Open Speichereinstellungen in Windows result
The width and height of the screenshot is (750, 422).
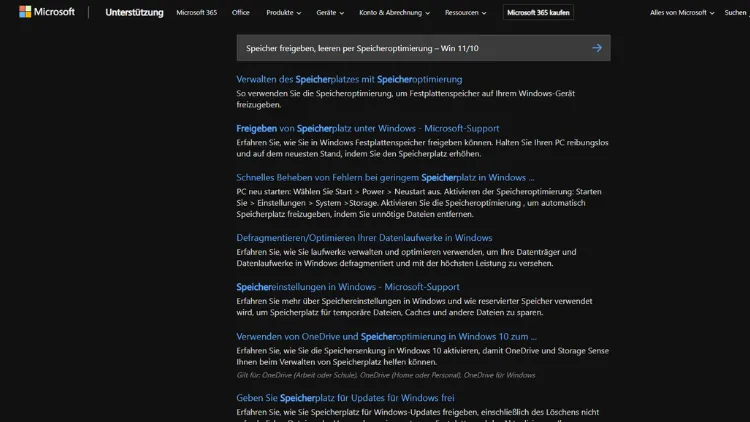(348, 287)
